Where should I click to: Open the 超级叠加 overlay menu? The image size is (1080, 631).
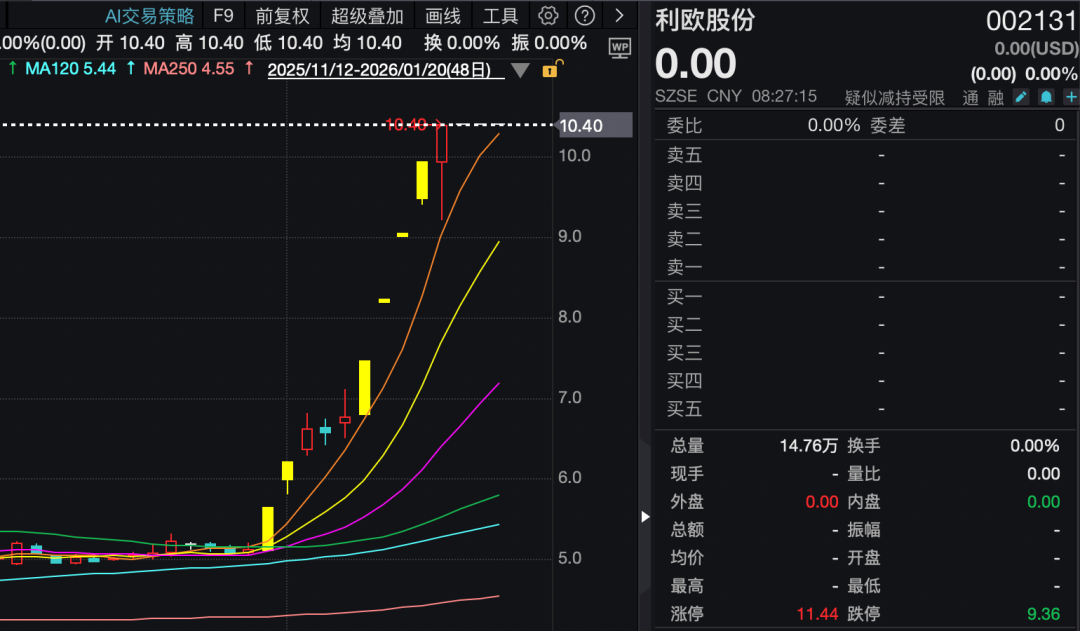(x=367, y=15)
